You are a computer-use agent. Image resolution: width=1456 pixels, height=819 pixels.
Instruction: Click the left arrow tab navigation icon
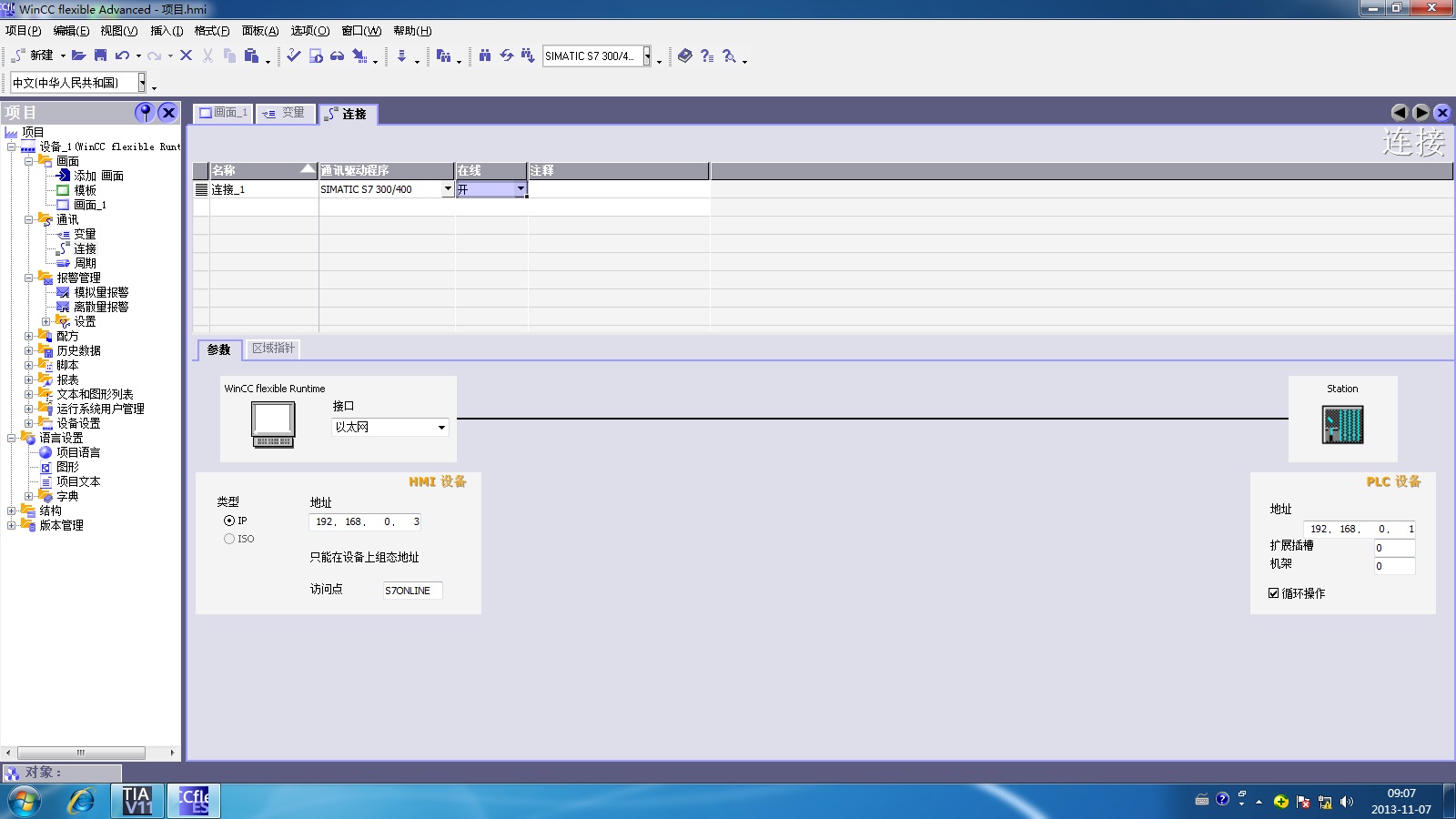1400,113
